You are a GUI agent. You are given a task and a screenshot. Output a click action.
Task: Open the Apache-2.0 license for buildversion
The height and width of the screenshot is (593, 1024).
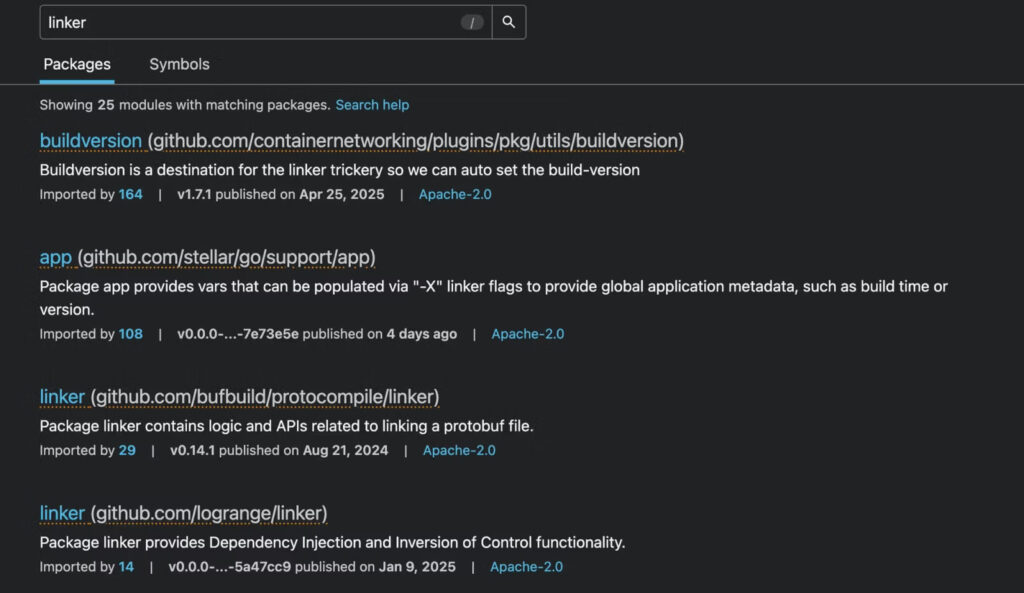pyautogui.click(x=454, y=194)
